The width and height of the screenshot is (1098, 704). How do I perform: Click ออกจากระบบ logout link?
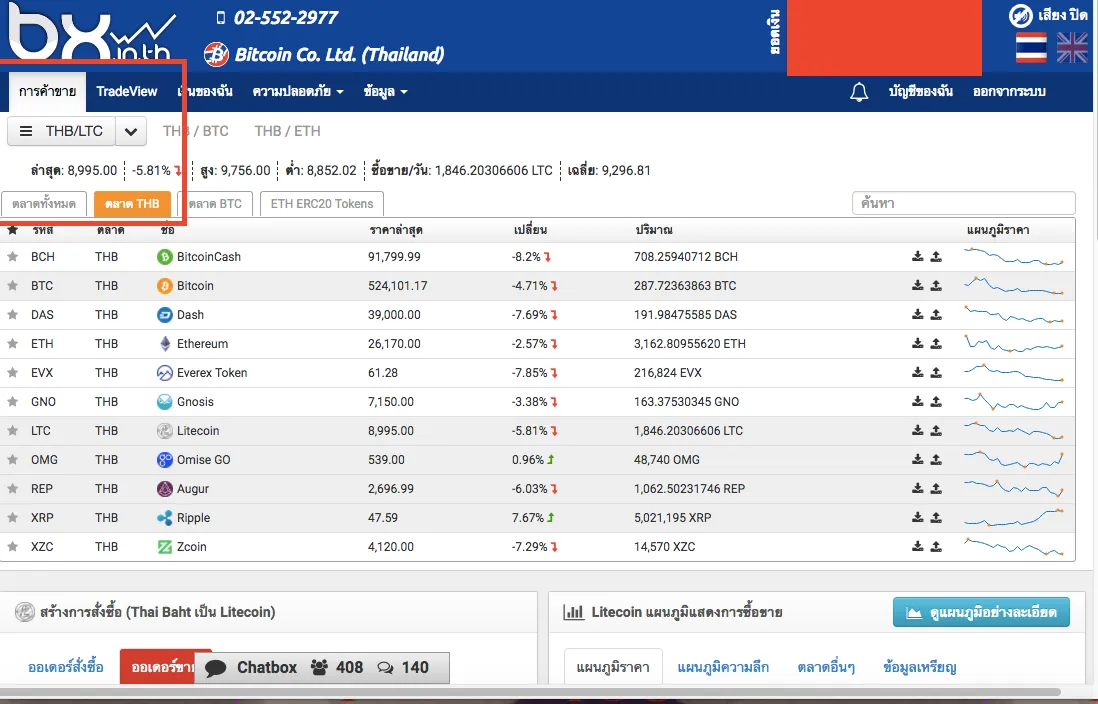point(1009,91)
